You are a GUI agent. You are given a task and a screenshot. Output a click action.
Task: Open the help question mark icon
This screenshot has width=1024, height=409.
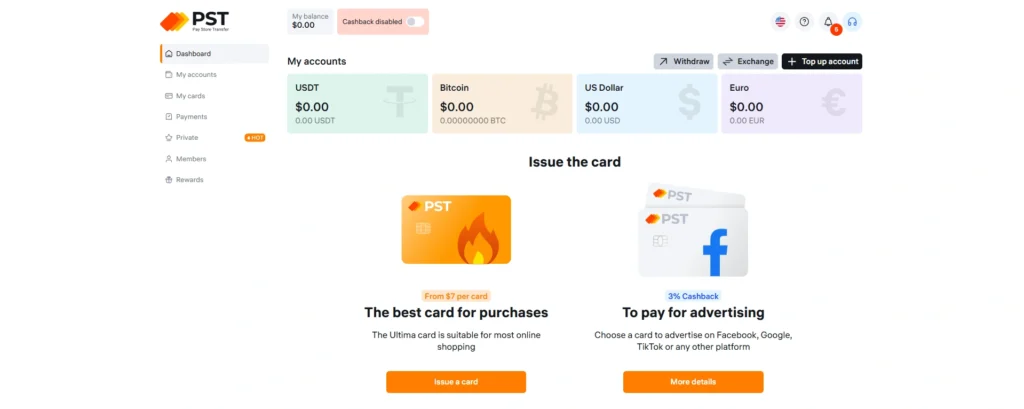pyautogui.click(x=804, y=21)
